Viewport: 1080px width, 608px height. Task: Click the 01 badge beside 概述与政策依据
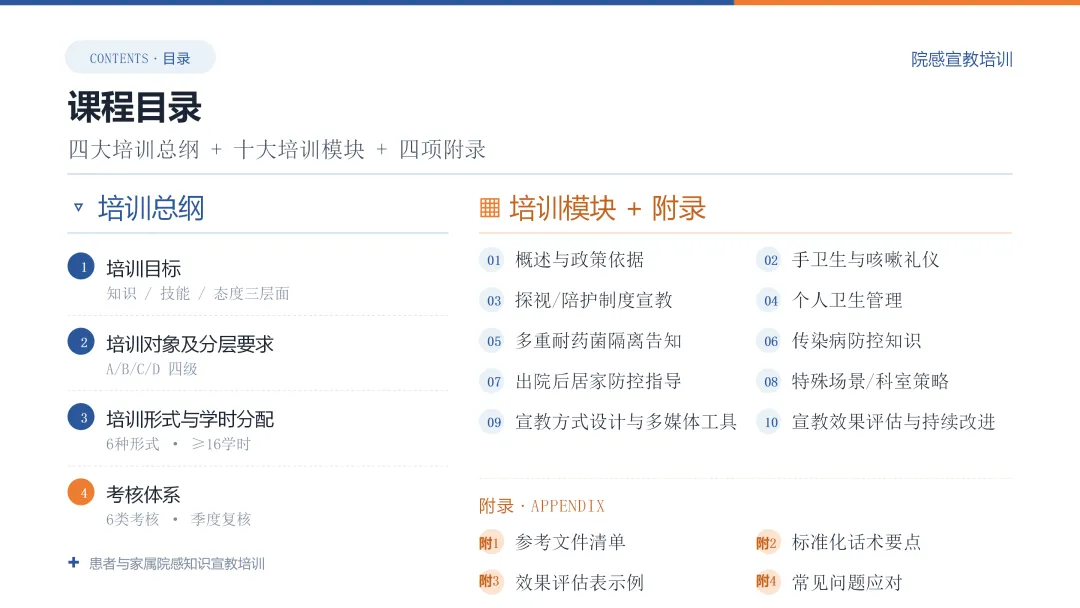493,260
